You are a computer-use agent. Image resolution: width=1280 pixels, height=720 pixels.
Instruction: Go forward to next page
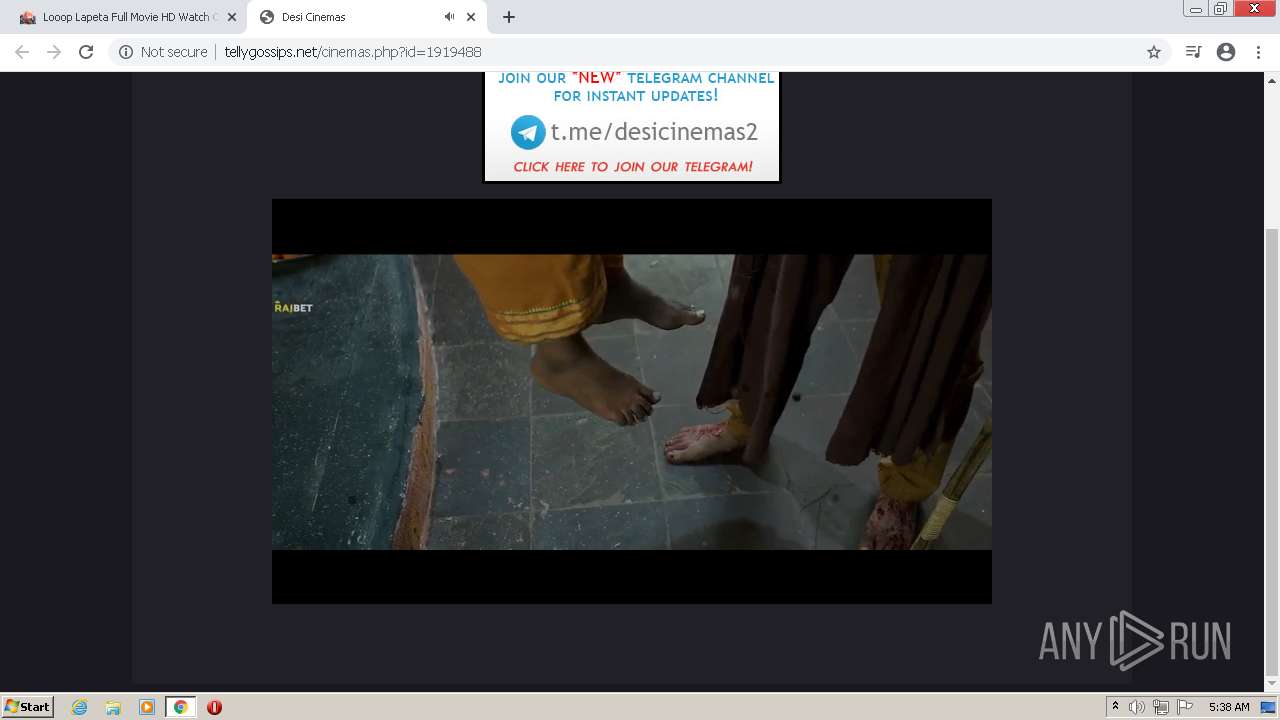click(x=54, y=52)
